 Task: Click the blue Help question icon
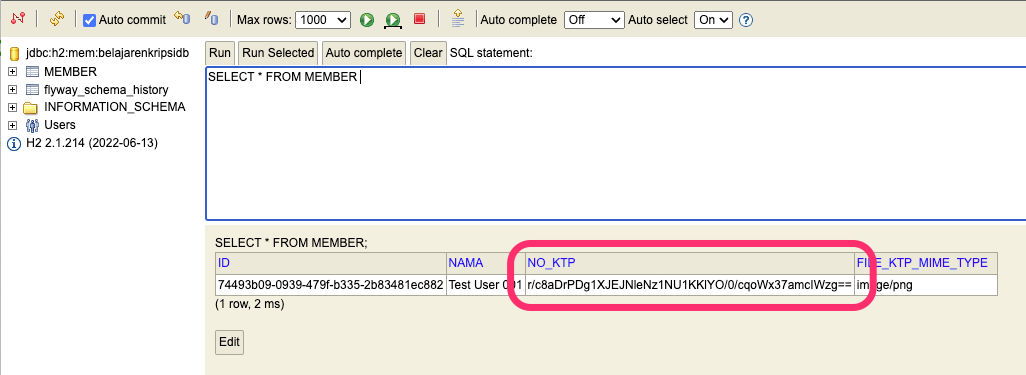[x=745, y=20]
